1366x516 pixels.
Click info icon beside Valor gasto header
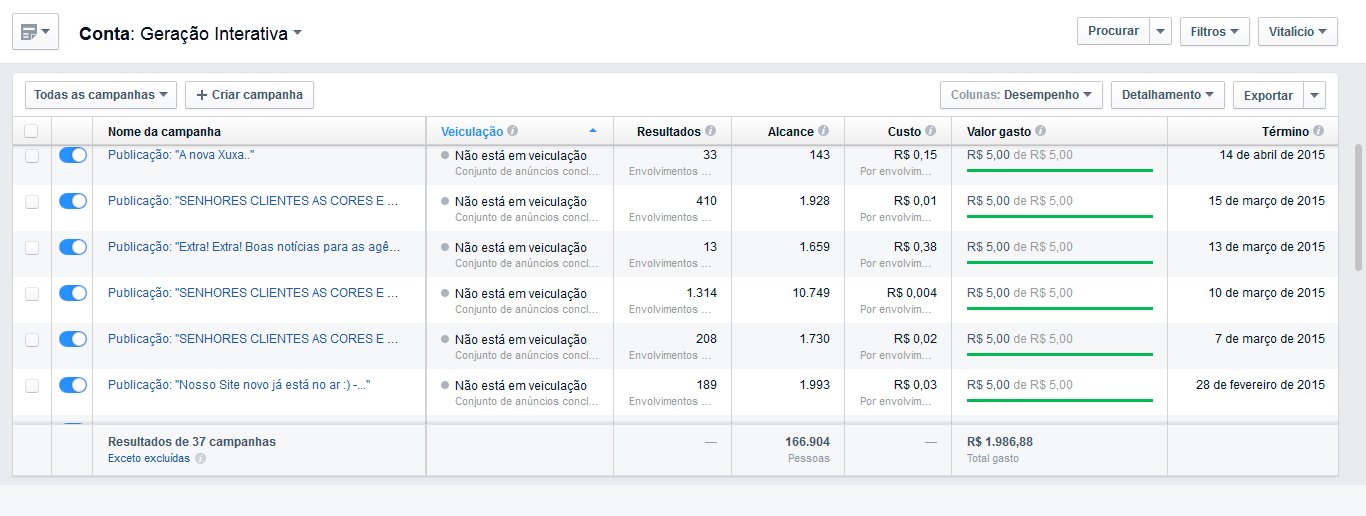click(x=1041, y=131)
